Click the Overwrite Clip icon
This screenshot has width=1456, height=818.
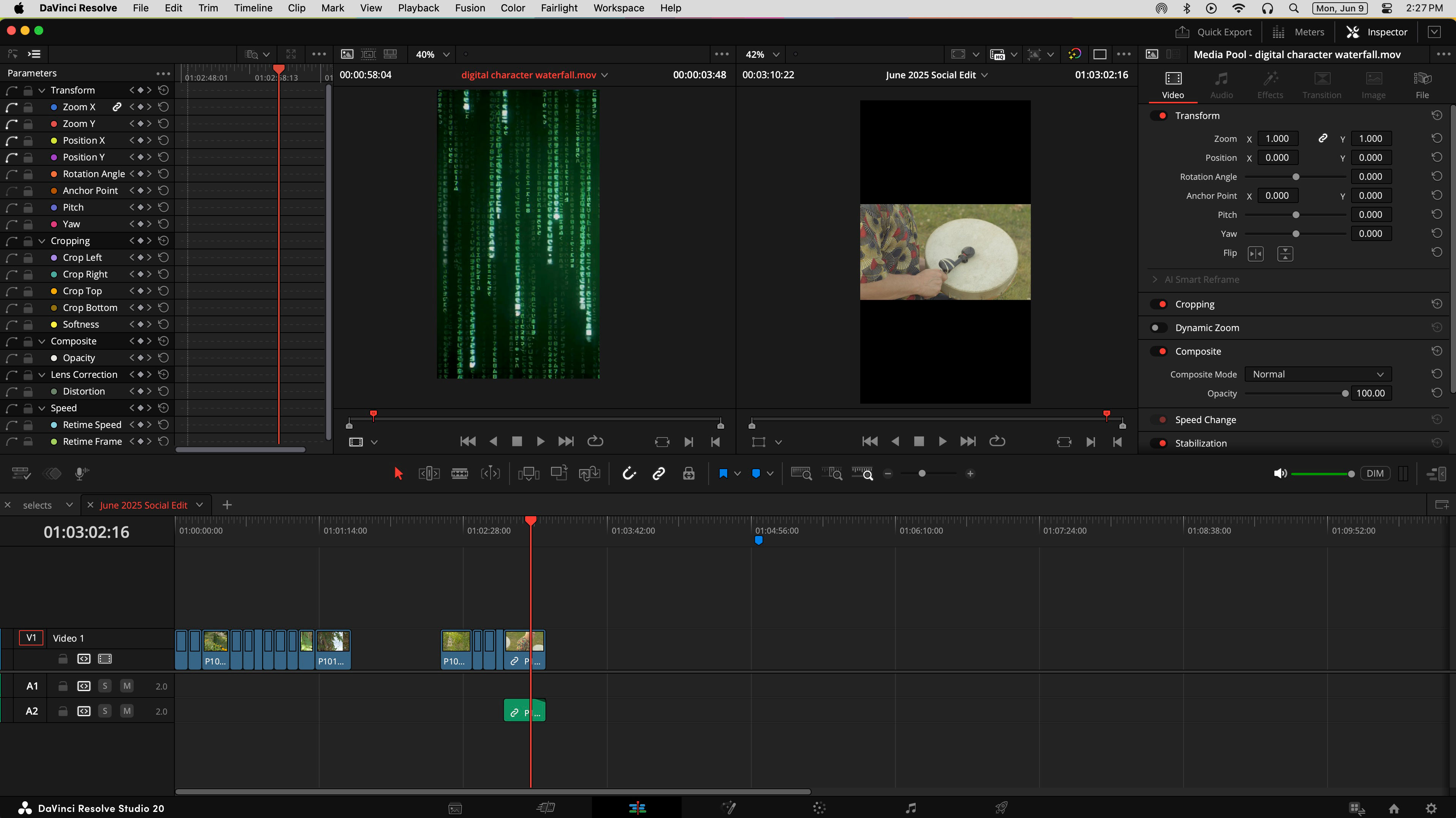[559, 474]
